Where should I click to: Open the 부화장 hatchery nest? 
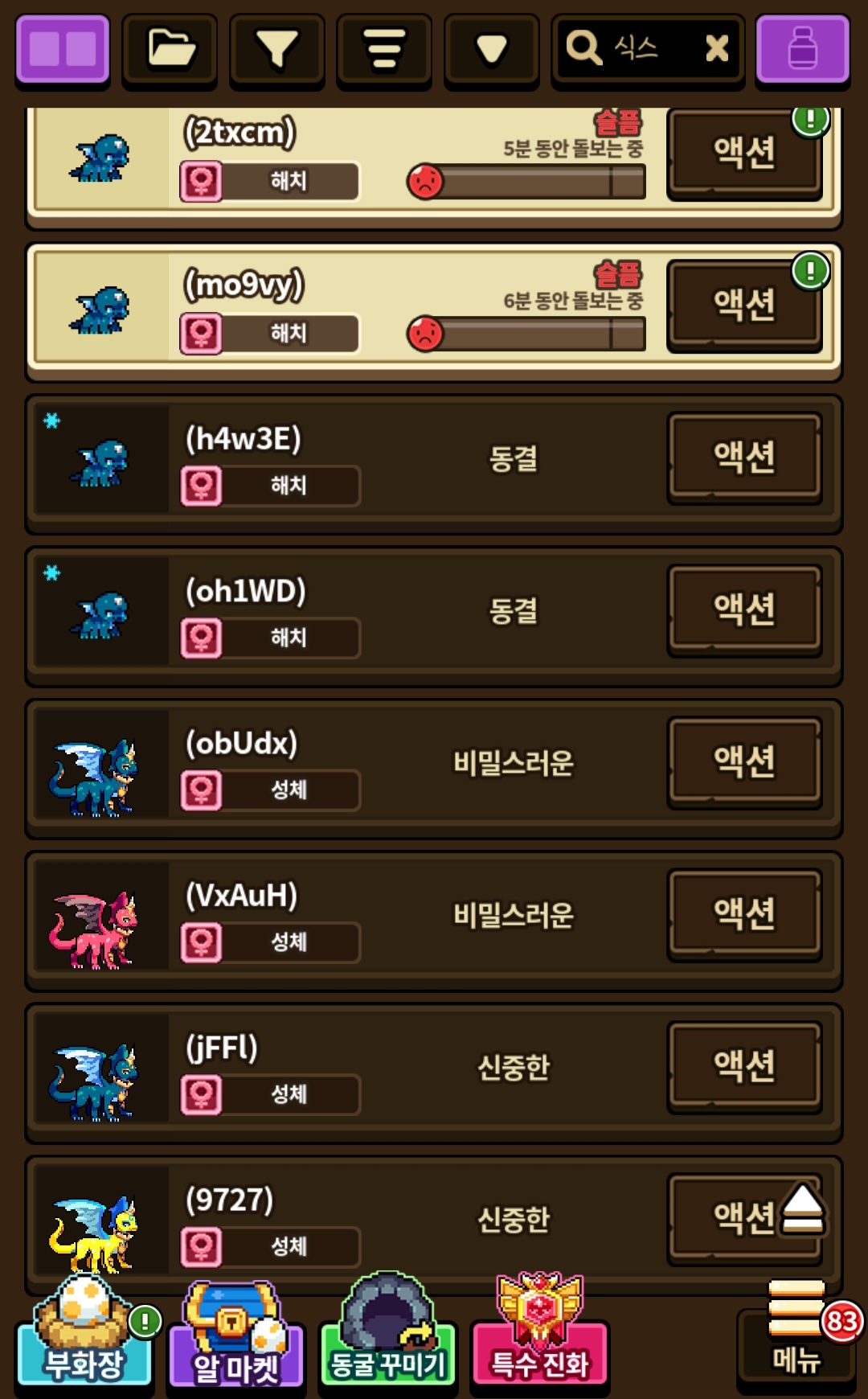click(x=85, y=1331)
